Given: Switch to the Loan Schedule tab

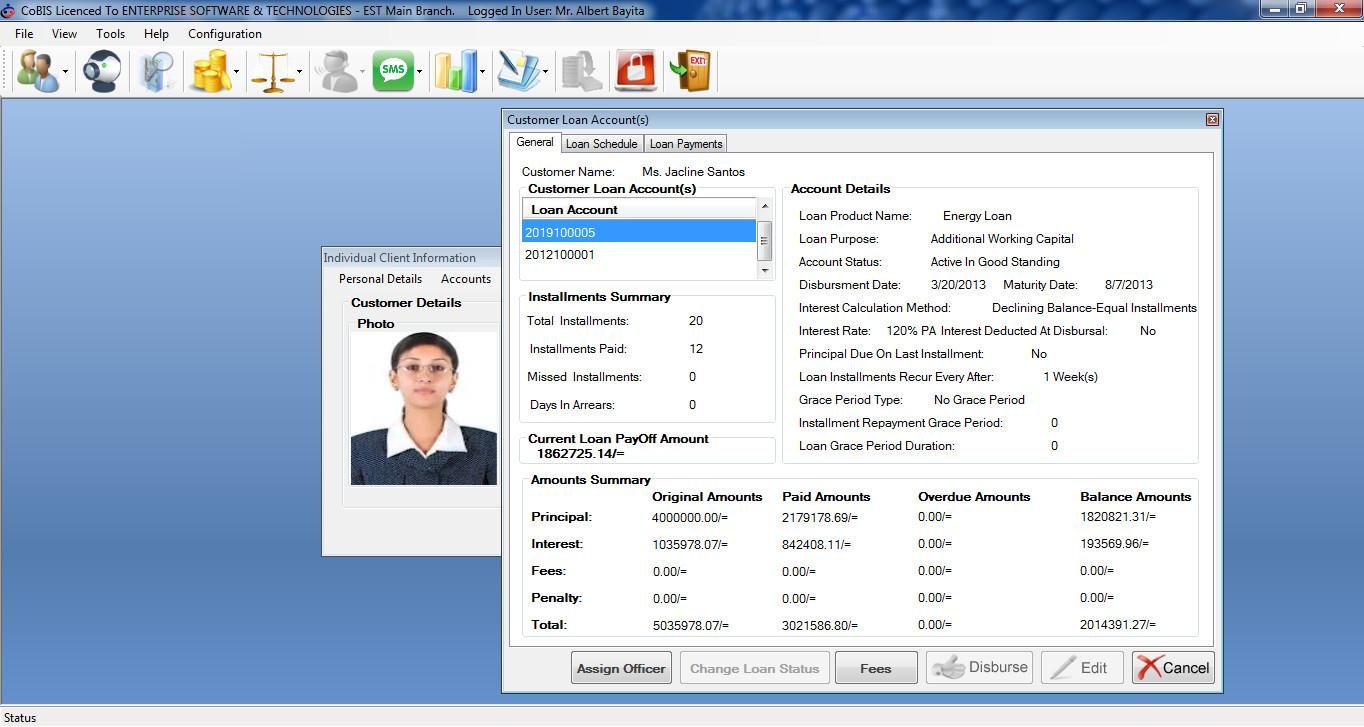Looking at the screenshot, I should point(601,143).
